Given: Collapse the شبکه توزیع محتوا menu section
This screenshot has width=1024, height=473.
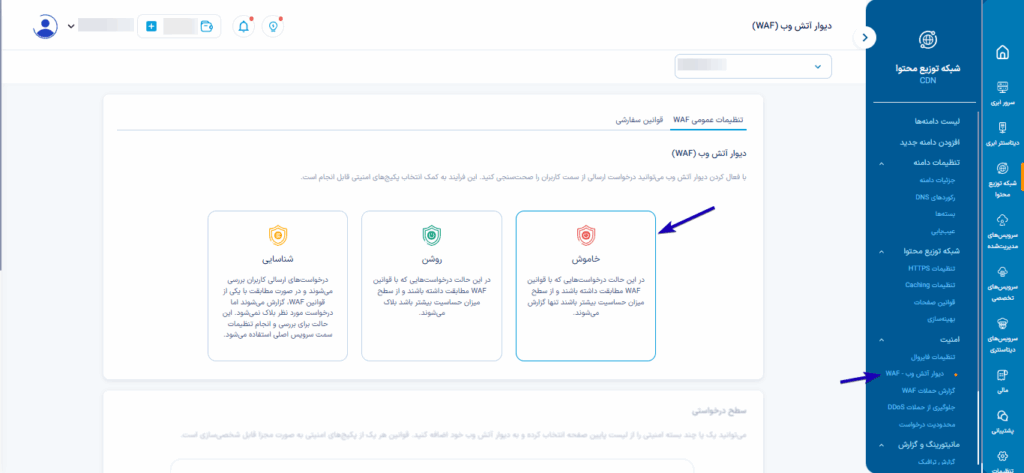Looking at the screenshot, I should tap(882, 251).
